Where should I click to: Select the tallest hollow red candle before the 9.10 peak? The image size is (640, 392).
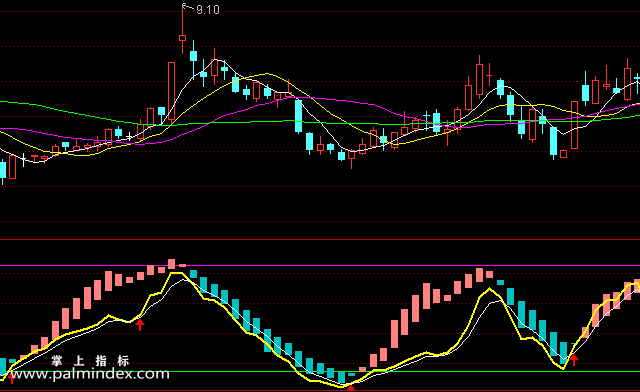pyautogui.click(x=171, y=91)
